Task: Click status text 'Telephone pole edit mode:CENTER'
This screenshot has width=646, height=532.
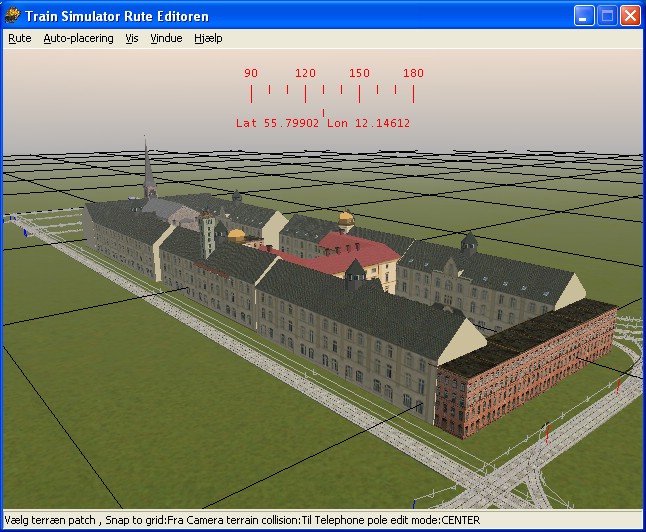Action: (396, 520)
